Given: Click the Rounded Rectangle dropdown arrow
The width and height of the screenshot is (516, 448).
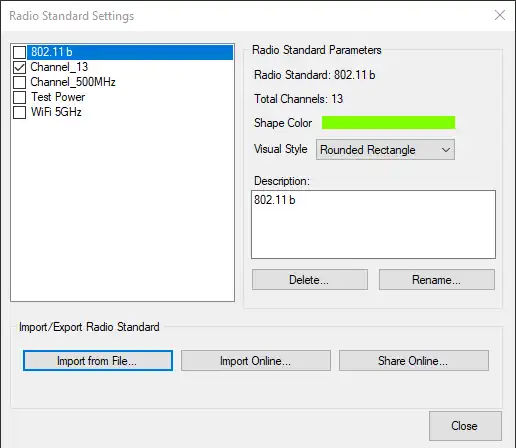Looking at the screenshot, I should 446,150.
